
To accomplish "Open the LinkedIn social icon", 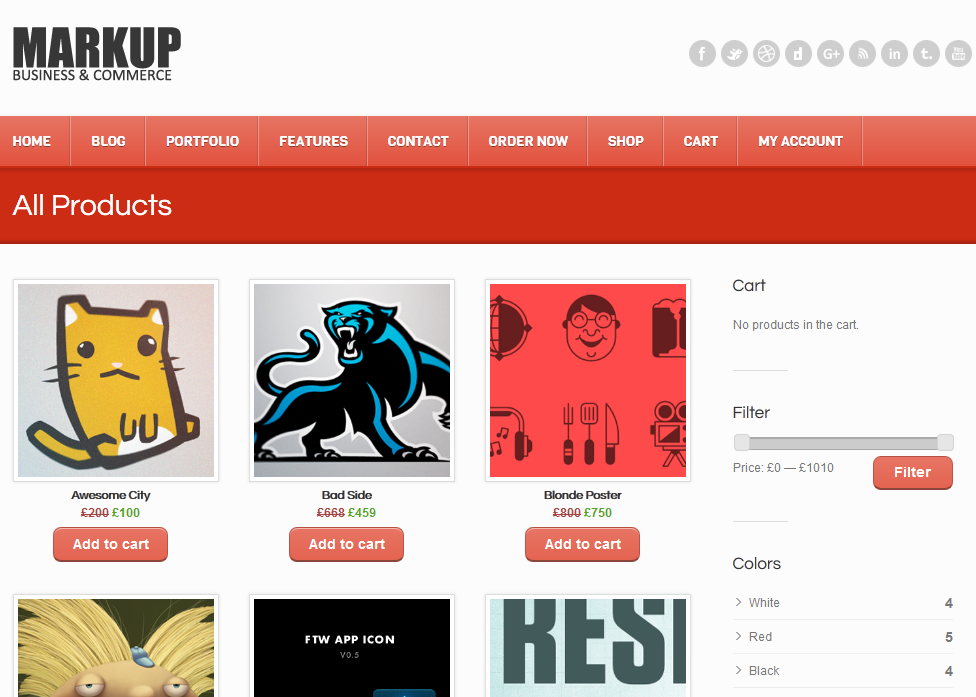I will click(894, 54).
